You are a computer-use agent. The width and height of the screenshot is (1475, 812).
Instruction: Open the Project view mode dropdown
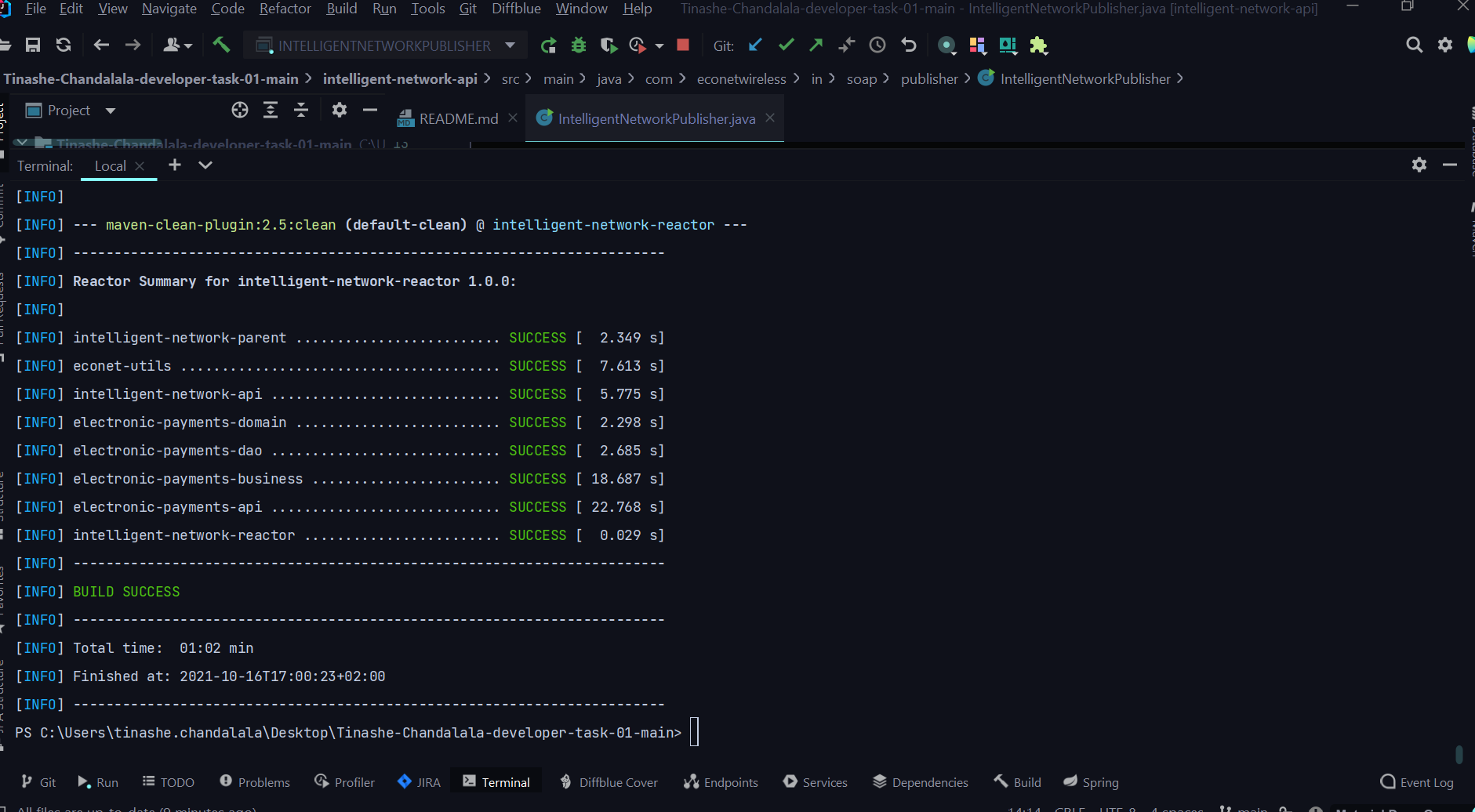pos(110,110)
